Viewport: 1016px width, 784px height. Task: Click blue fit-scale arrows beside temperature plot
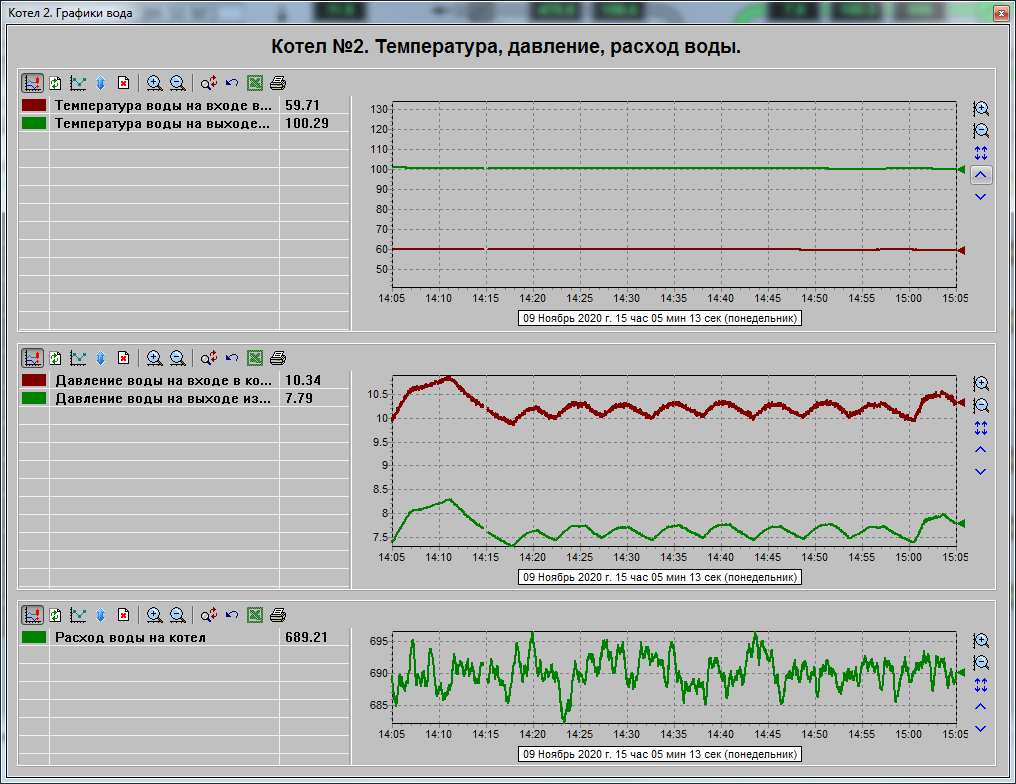tap(981, 153)
